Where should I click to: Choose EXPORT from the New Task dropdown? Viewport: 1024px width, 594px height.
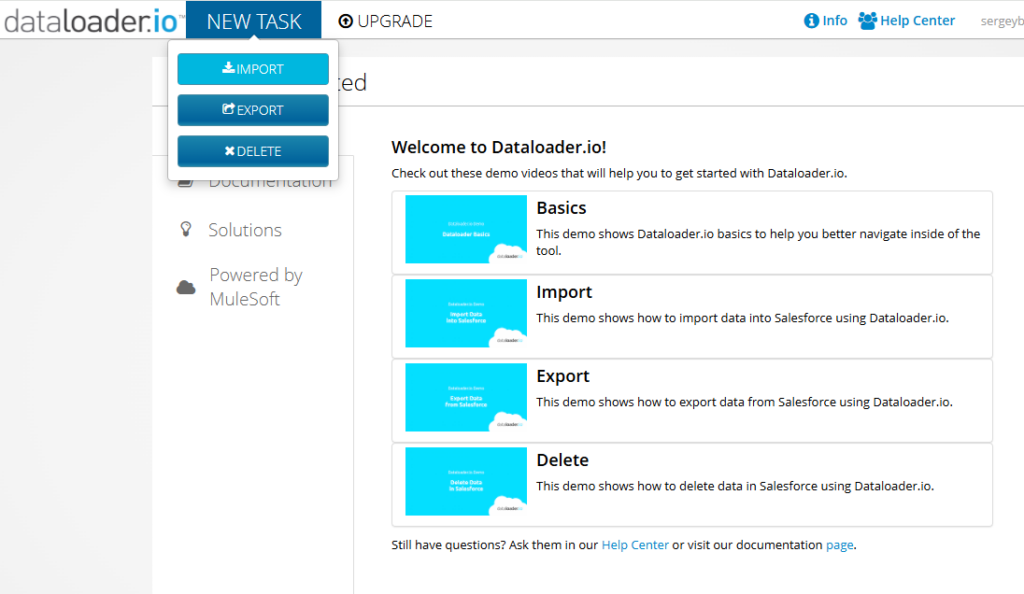click(253, 110)
